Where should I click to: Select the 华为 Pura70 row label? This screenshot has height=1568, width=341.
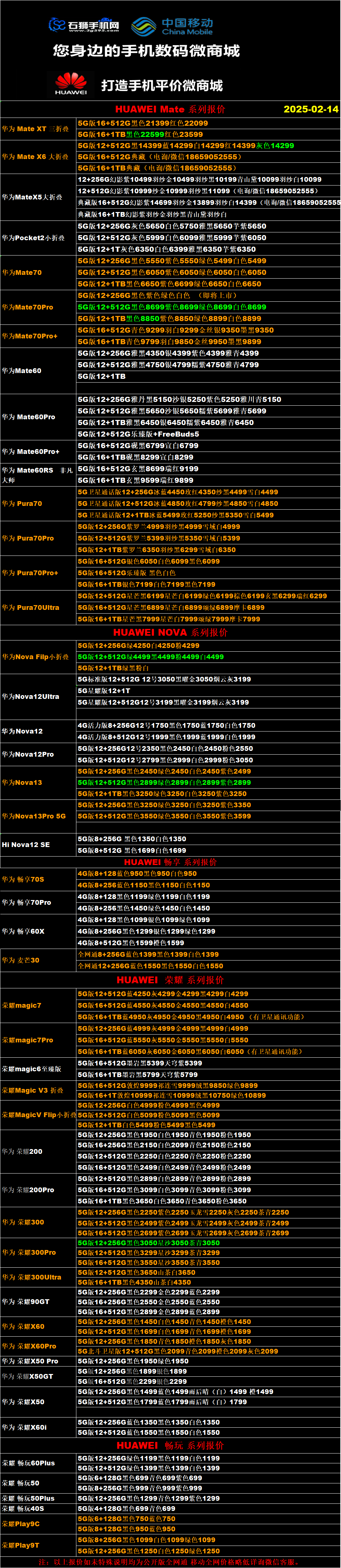[22, 504]
